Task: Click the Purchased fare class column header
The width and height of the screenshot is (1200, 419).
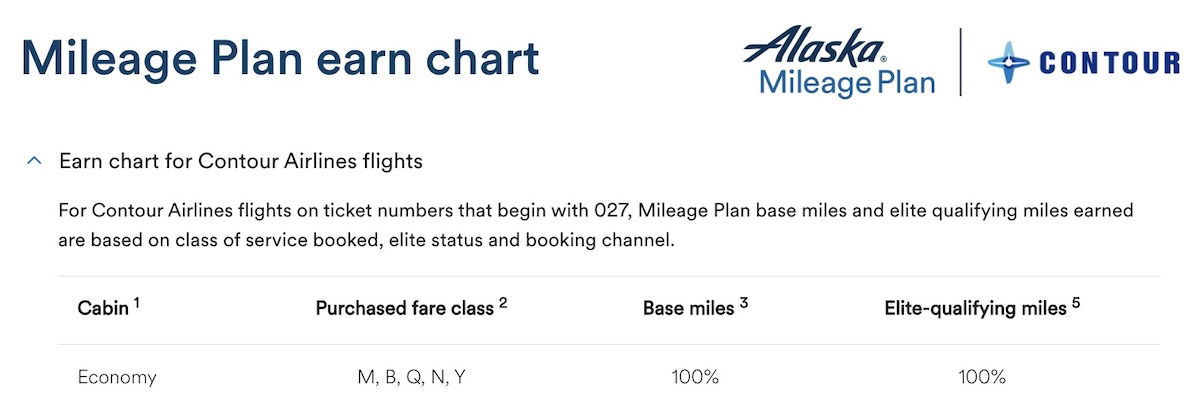Action: (405, 309)
